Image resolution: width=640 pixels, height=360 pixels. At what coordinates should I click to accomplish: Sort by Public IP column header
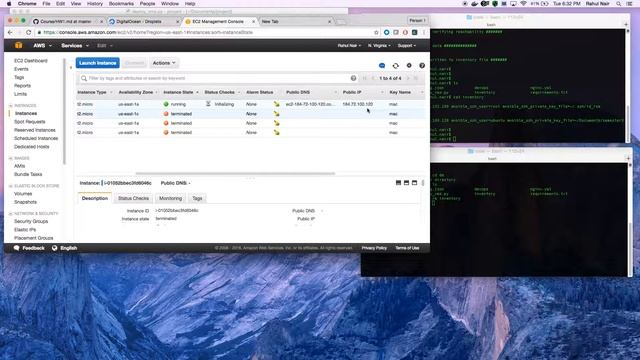pyautogui.click(x=352, y=92)
